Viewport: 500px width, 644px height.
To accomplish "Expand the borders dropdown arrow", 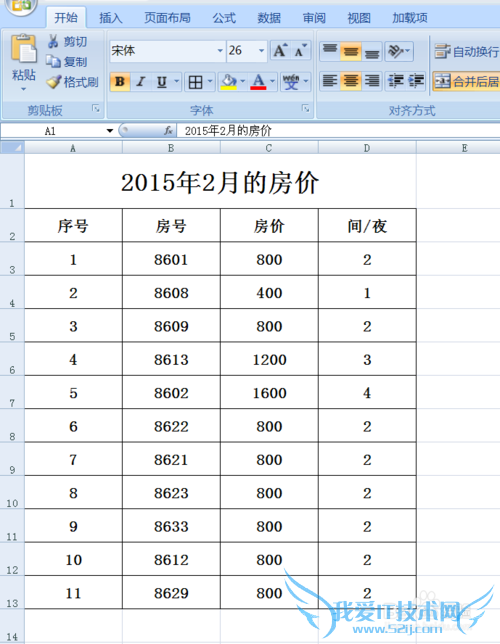I will [x=210, y=81].
